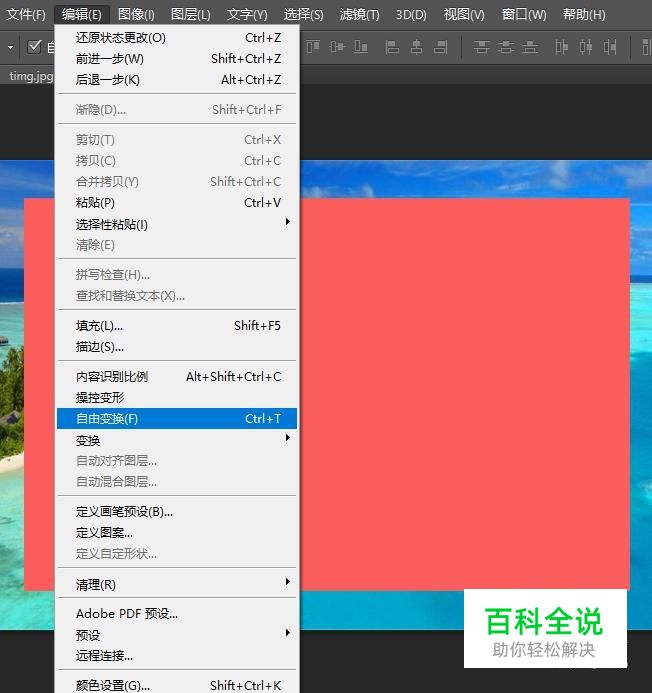Select 描边(S)... menu entry
Screen dimensions: 652x693
177,347
